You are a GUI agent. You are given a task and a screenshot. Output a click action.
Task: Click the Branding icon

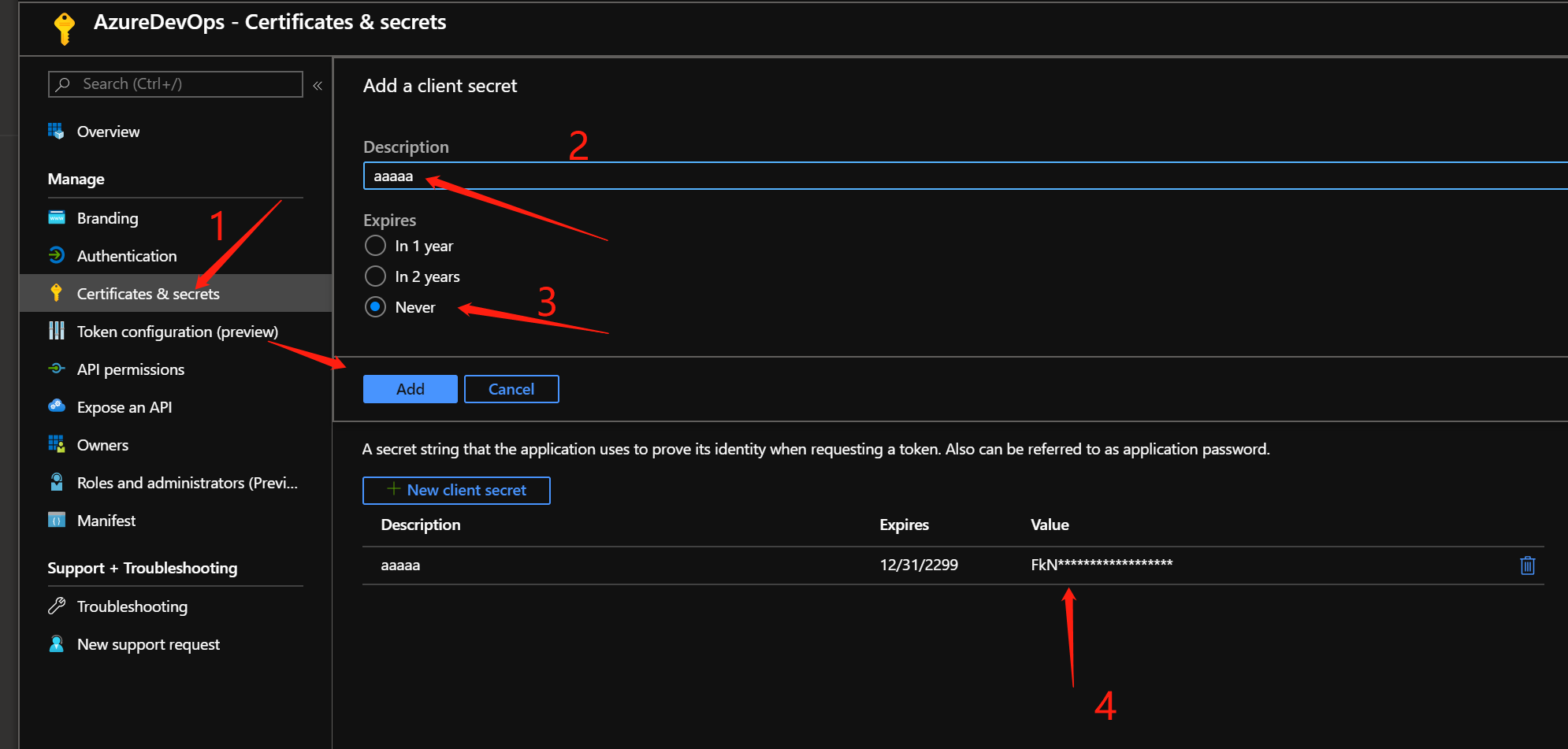tap(56, 218)
